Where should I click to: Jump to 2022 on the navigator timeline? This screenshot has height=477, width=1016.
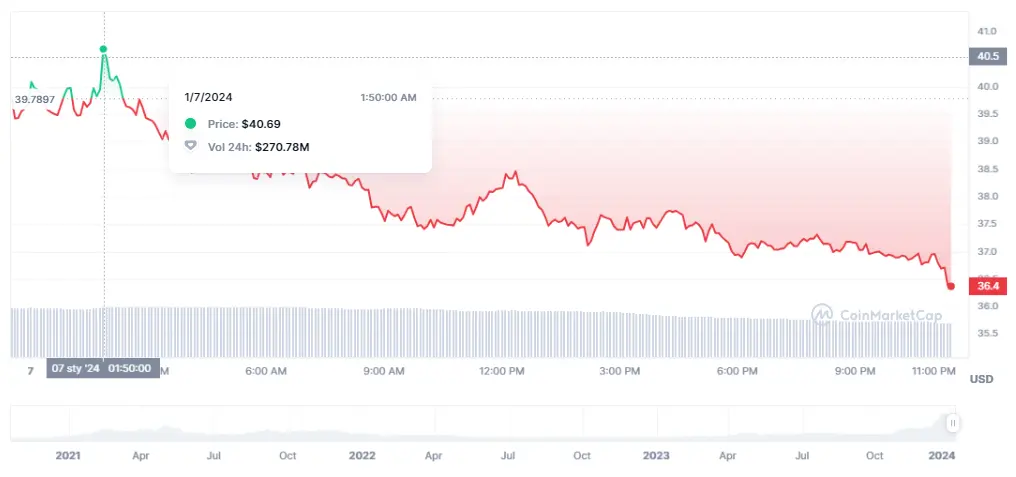(x=361, y=456)
